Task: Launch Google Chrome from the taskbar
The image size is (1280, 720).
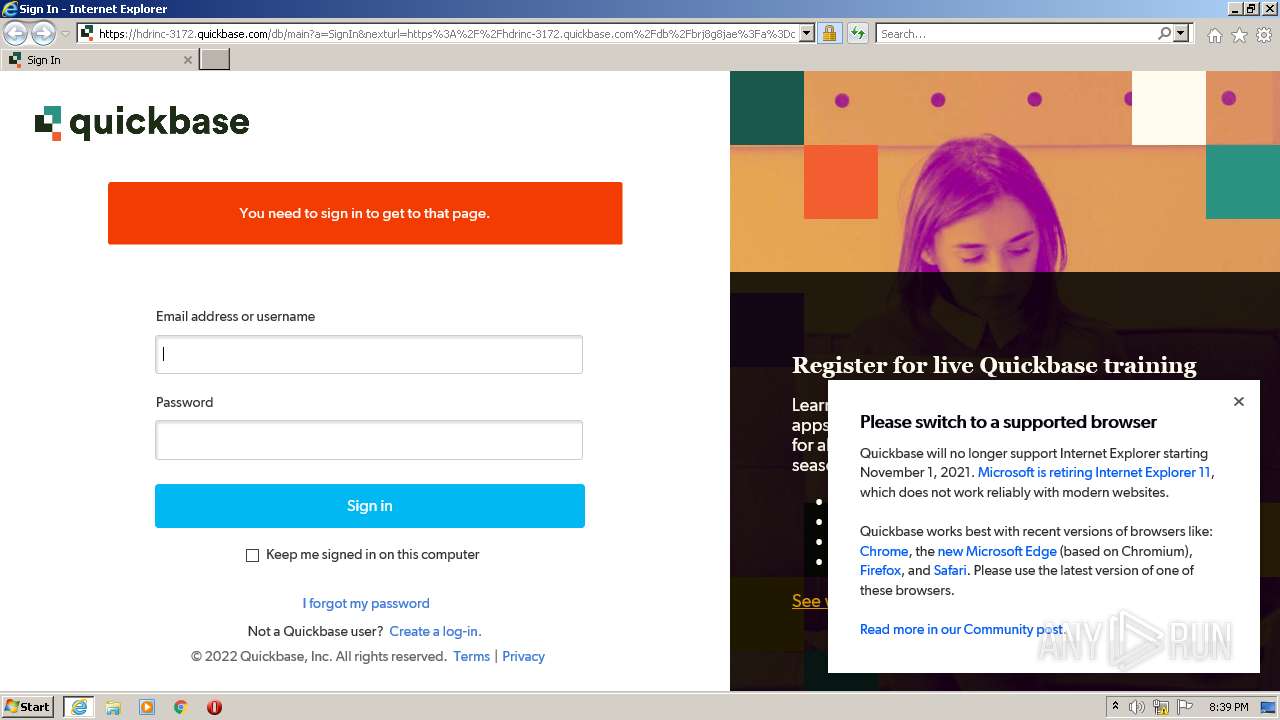Action: click(181, 707)
